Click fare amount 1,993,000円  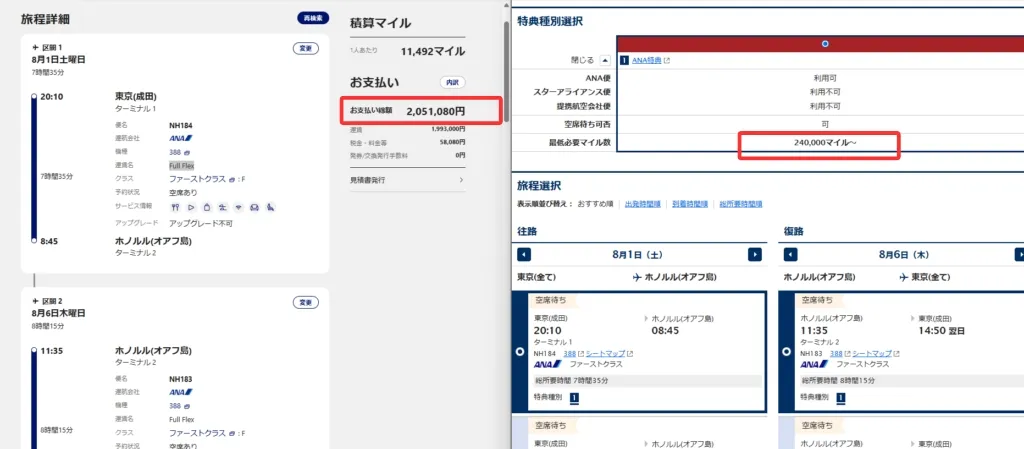[x=448, y=129]
